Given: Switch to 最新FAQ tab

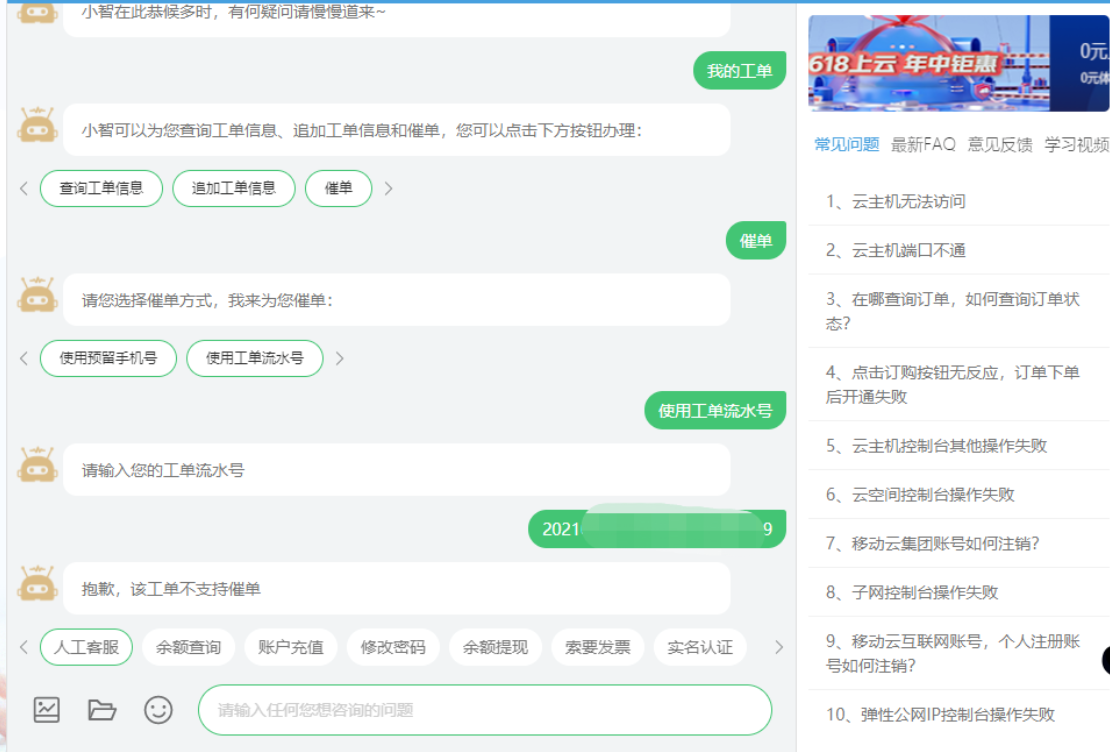Looking at the screenshot, I should 923,145.
